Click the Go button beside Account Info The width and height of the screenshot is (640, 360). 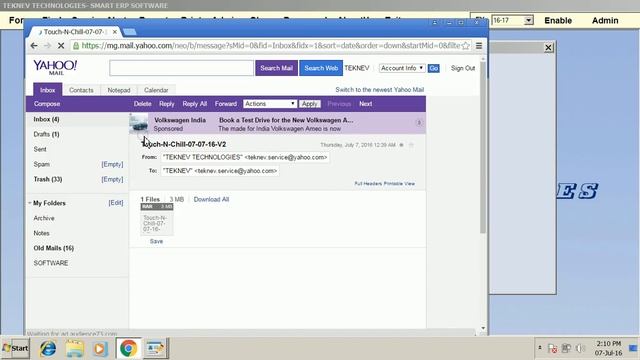pyautogui.click(x=433, y=68)
